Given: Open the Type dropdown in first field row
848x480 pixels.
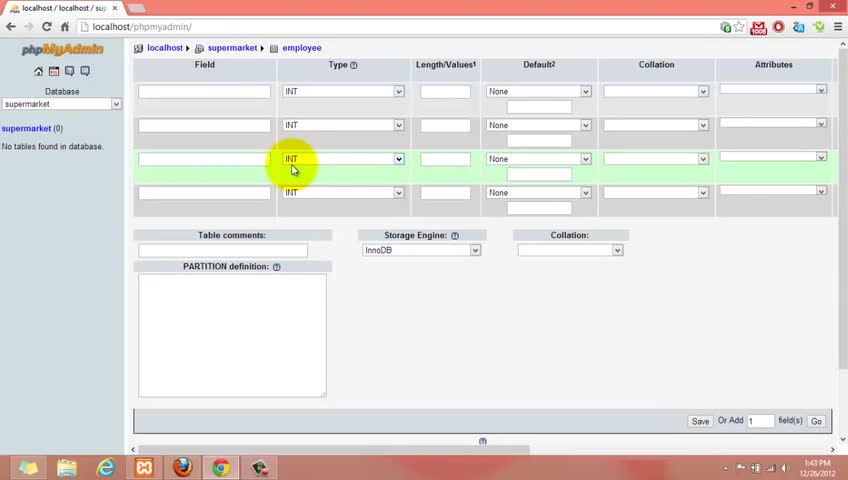Looking at the screenshot, I should (343, 91).
